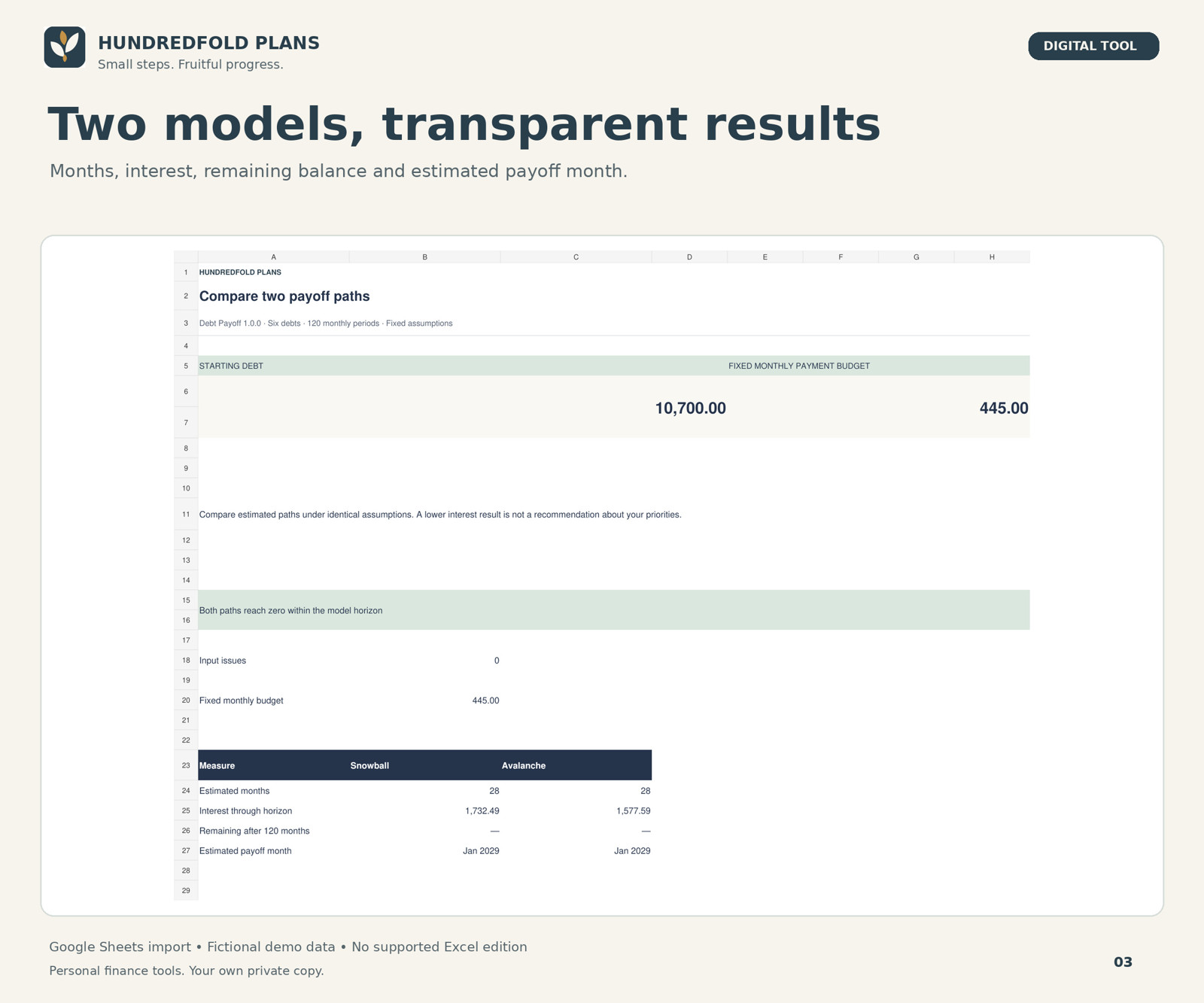
Task: Click the large 445.00 payment budget value
Action: coord(1004,409)
